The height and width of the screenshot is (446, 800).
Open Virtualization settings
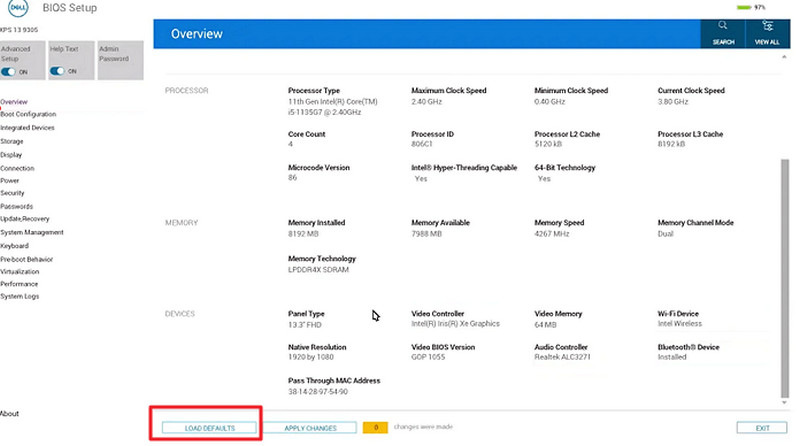pos(19,271)
